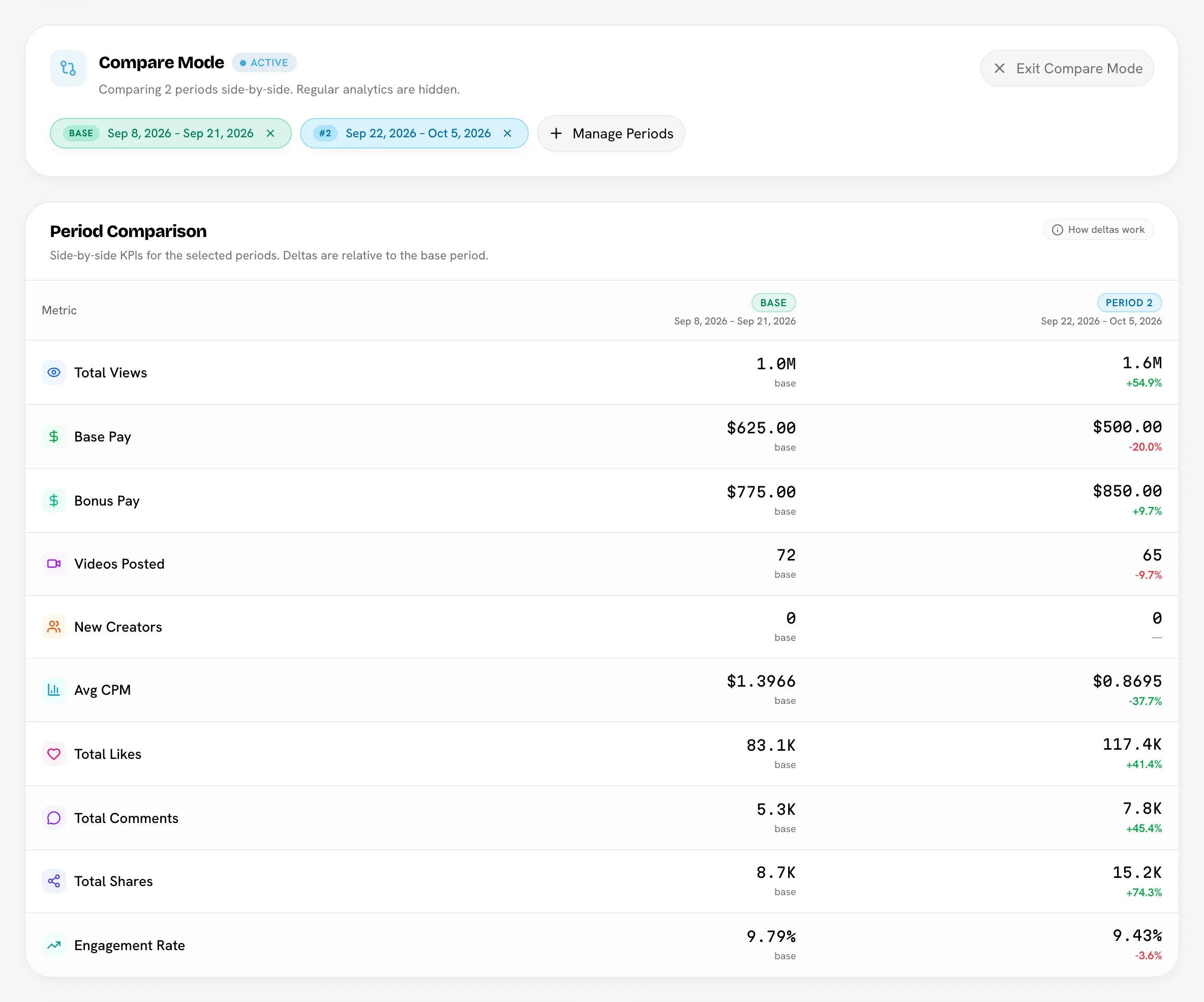1204x1002 pixels.
Task: Click the +45.4% comments delta
Action: (x=1144, y=829)
